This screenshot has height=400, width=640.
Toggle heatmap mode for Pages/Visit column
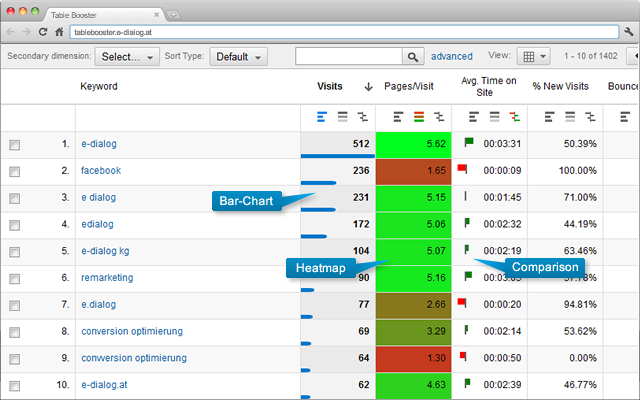pos(419,117)
